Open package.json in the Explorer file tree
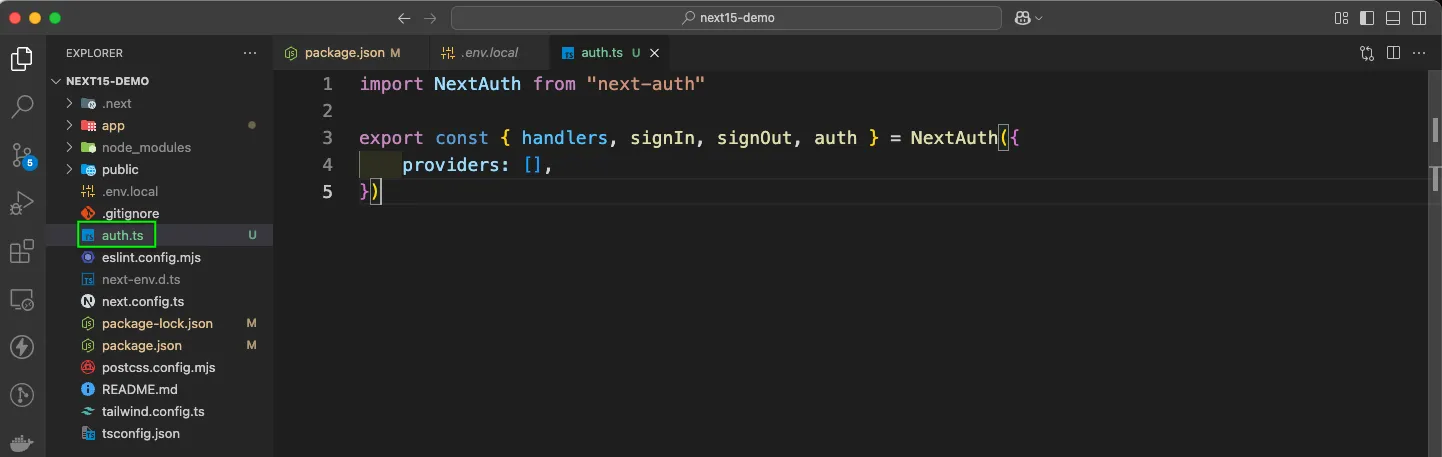 click(160, 345)
